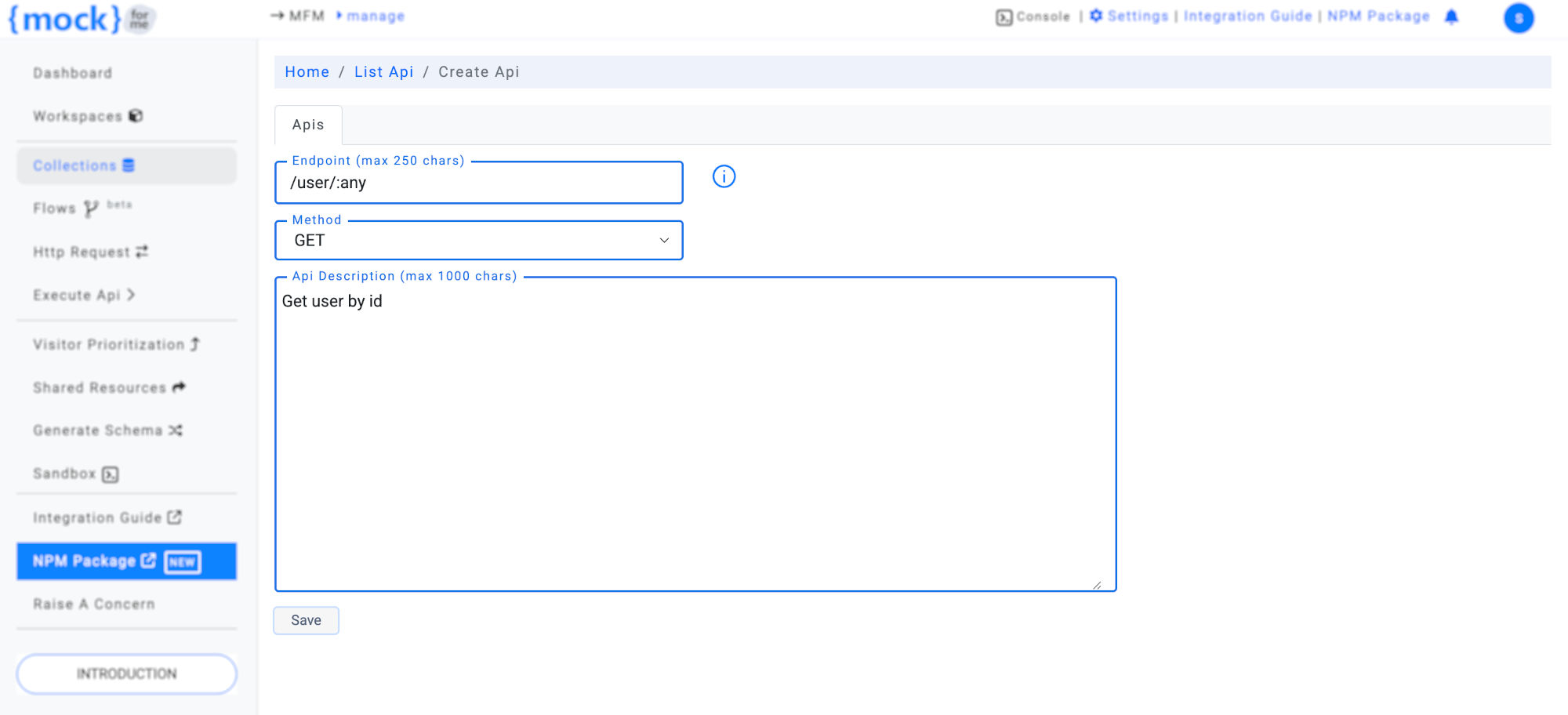This screenshot has height=715, width=1568.
Task: Click the Http Request arrows icon
Action: [142, 252]
